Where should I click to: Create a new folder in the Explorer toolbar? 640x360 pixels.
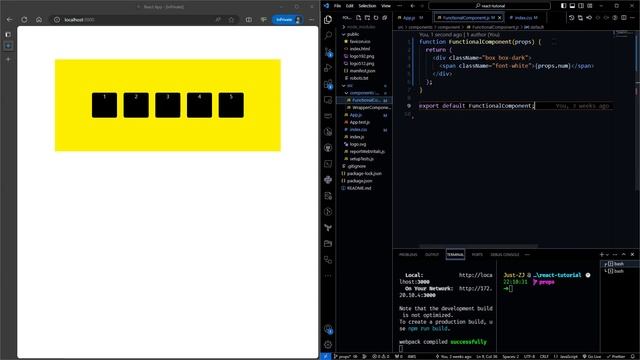pyautogui.click(x=367, y=18)
